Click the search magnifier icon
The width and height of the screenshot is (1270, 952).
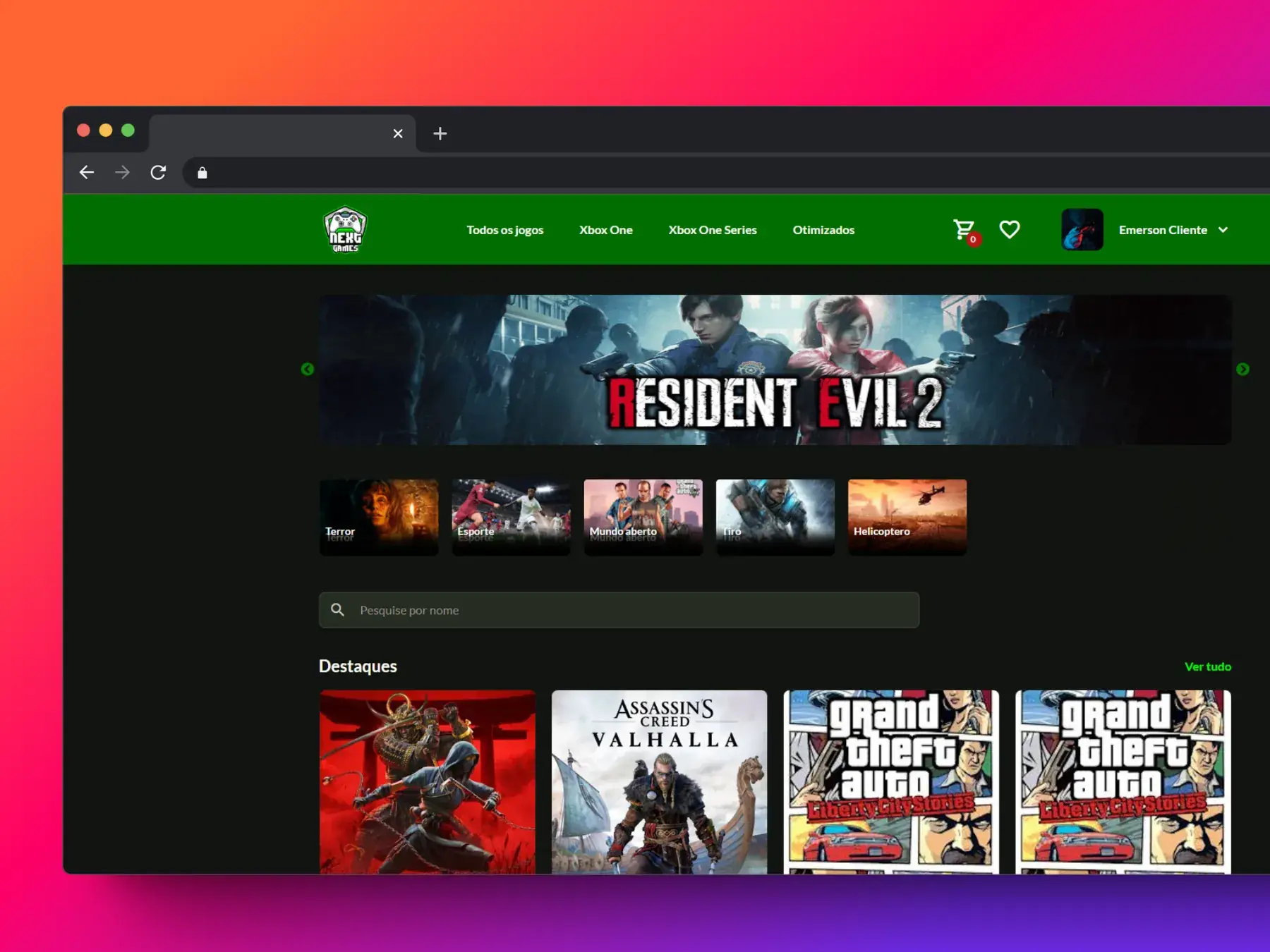338,610
